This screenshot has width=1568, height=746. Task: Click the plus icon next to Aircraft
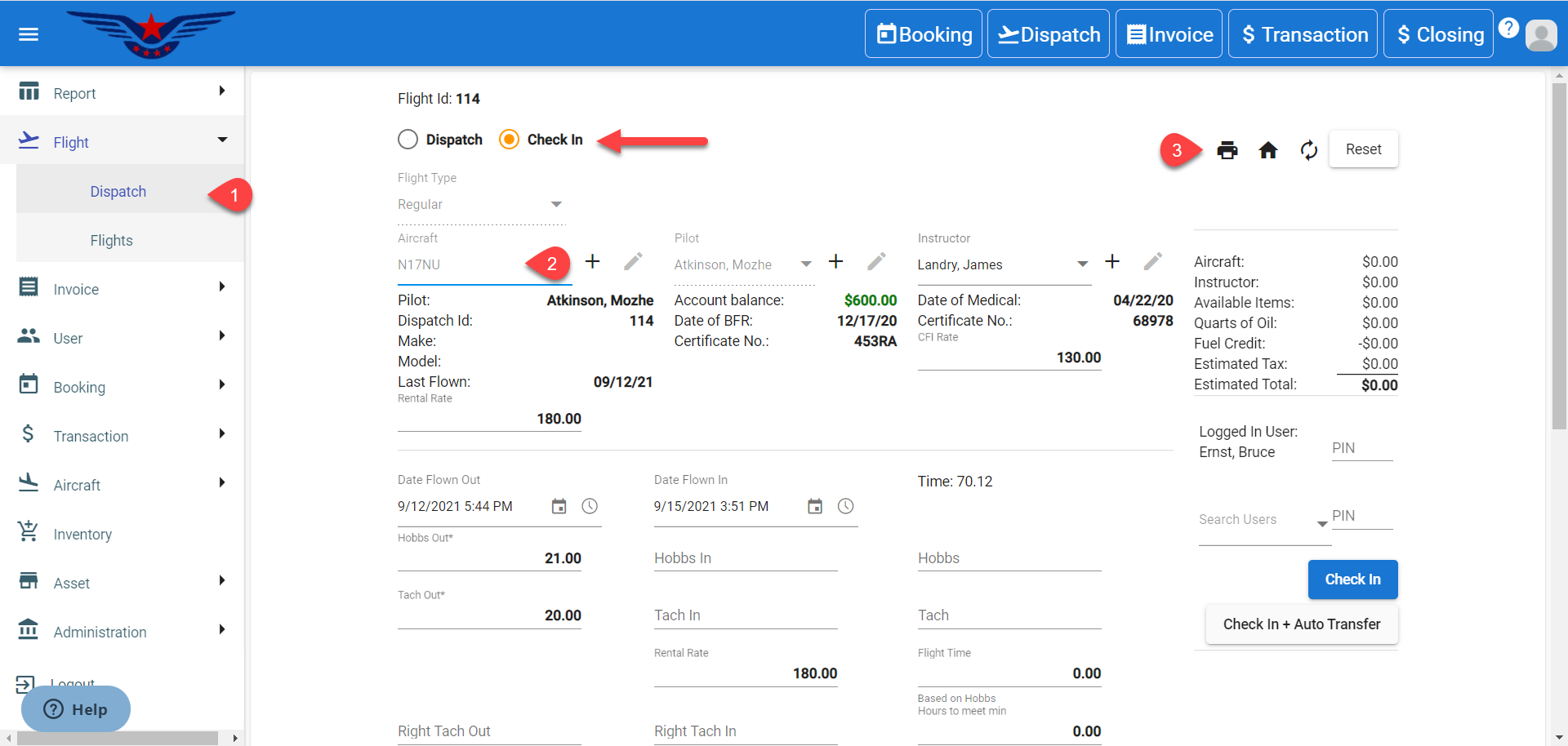point(593,261)
